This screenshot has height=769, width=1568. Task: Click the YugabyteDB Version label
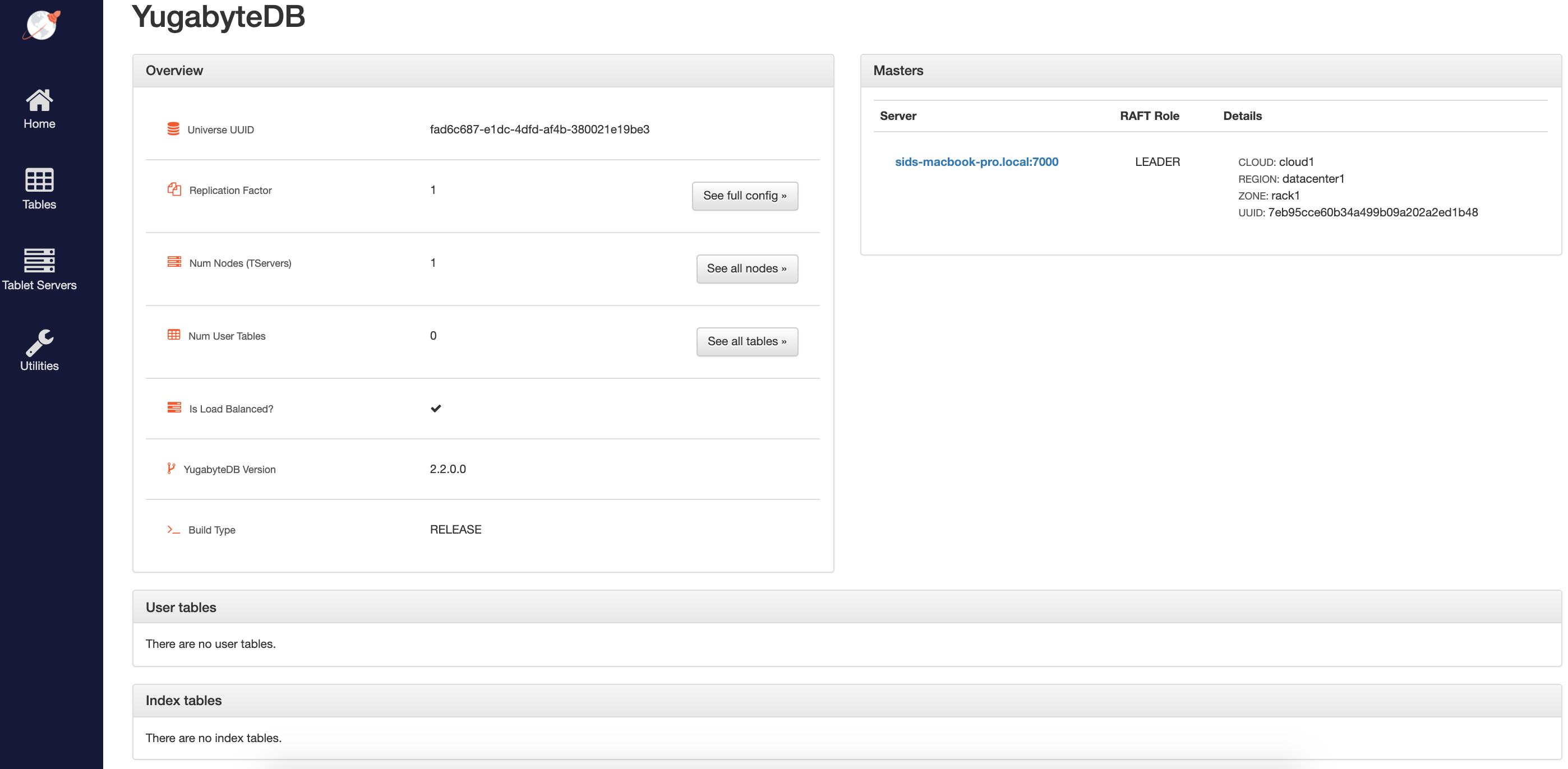click(229, 470)
